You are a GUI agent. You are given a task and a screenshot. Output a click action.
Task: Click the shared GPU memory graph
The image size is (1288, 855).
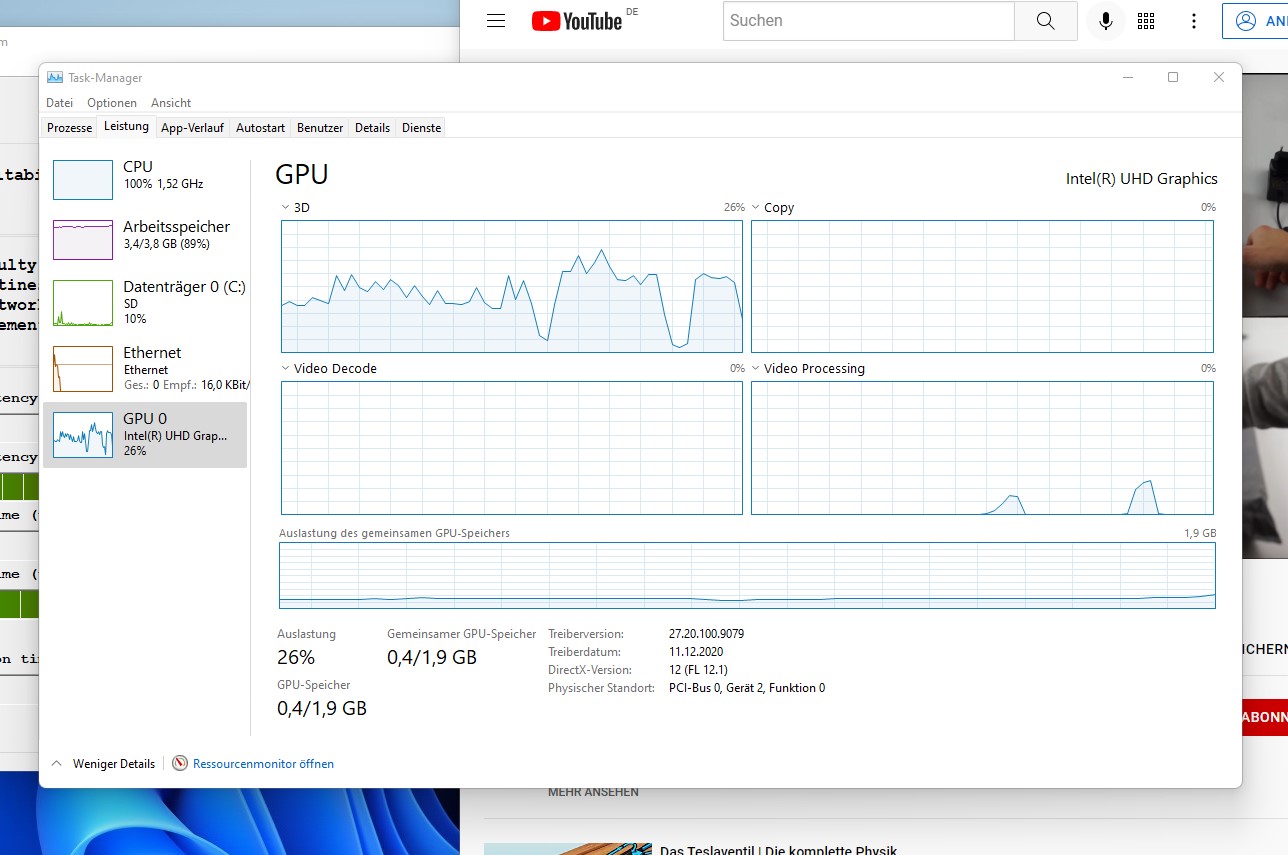point(747,575)
